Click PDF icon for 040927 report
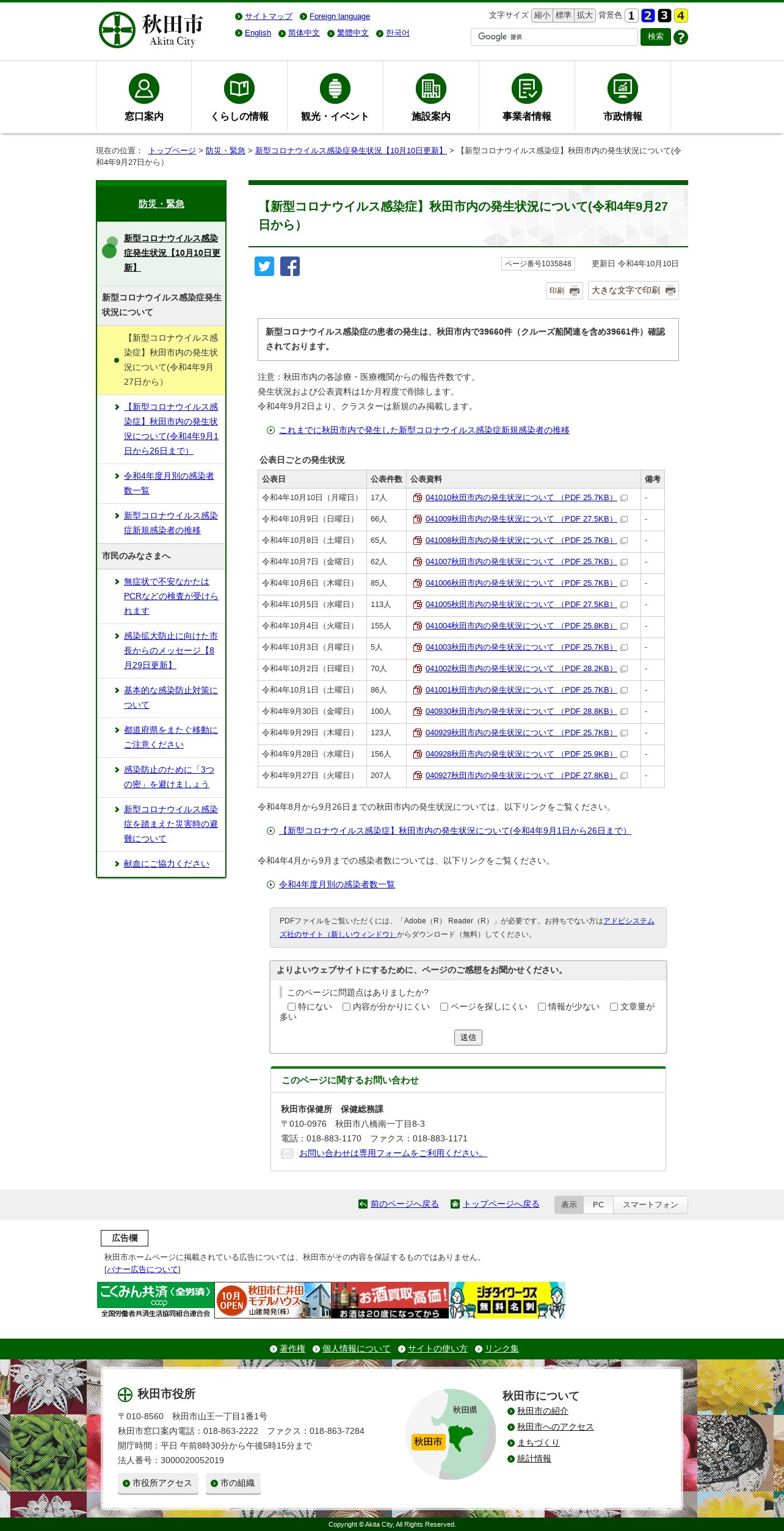Viewport: 784px width, 1531px height. [x=418, y=776]
